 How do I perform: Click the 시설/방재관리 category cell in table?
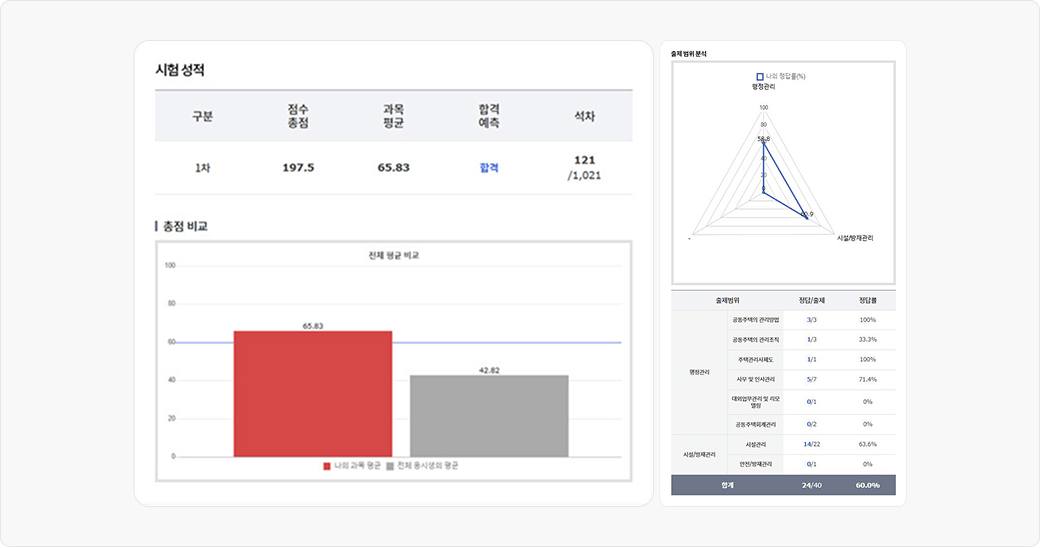point(699,454)
